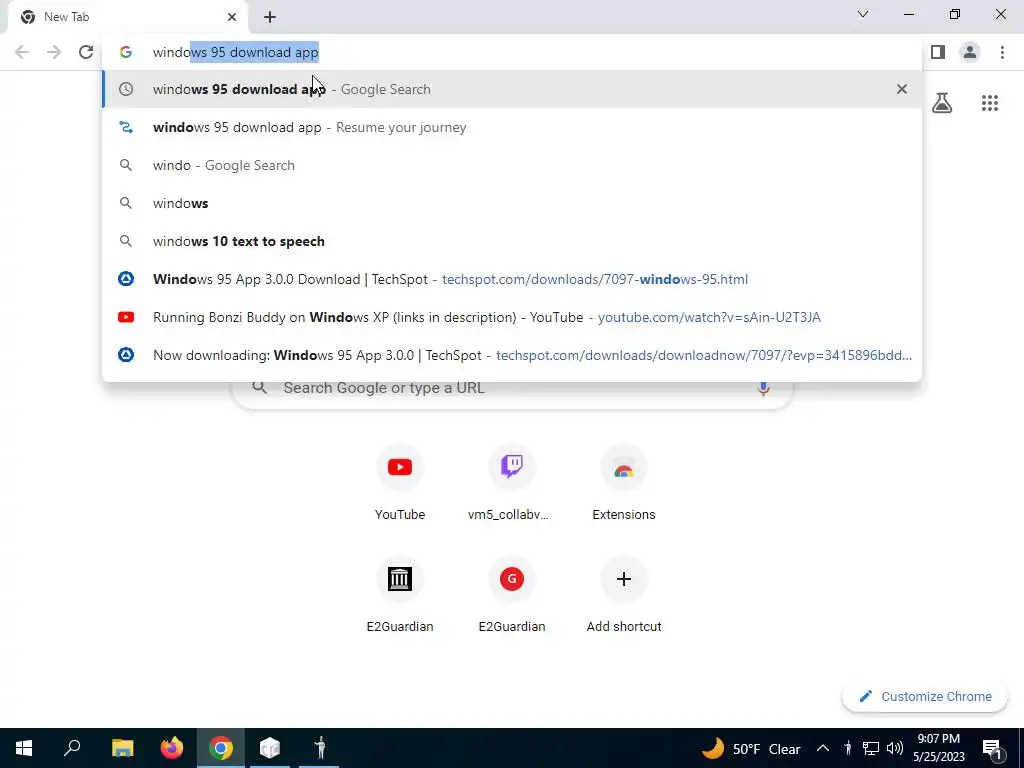Select 'windows 95 download app - Google Search' suggestion
The width and height of the screenshot is (1024, 768).
point(512,89)
